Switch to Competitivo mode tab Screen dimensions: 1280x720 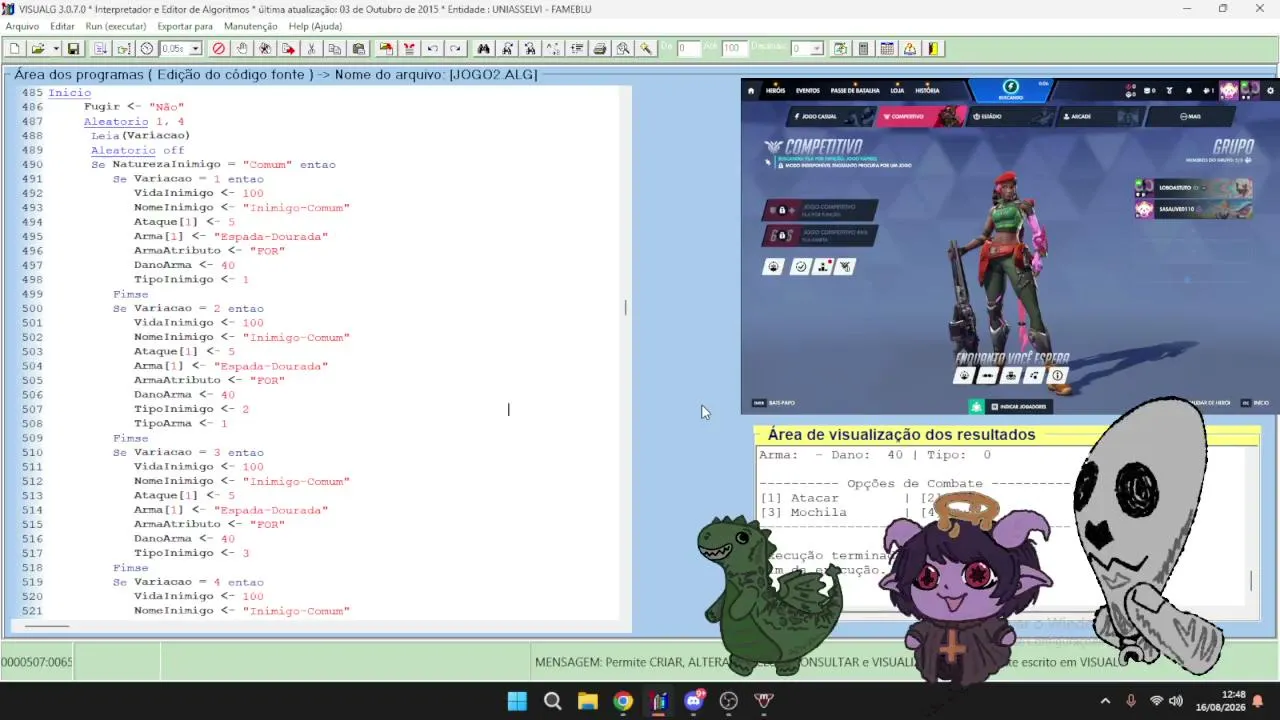click(x=921, y=116)
